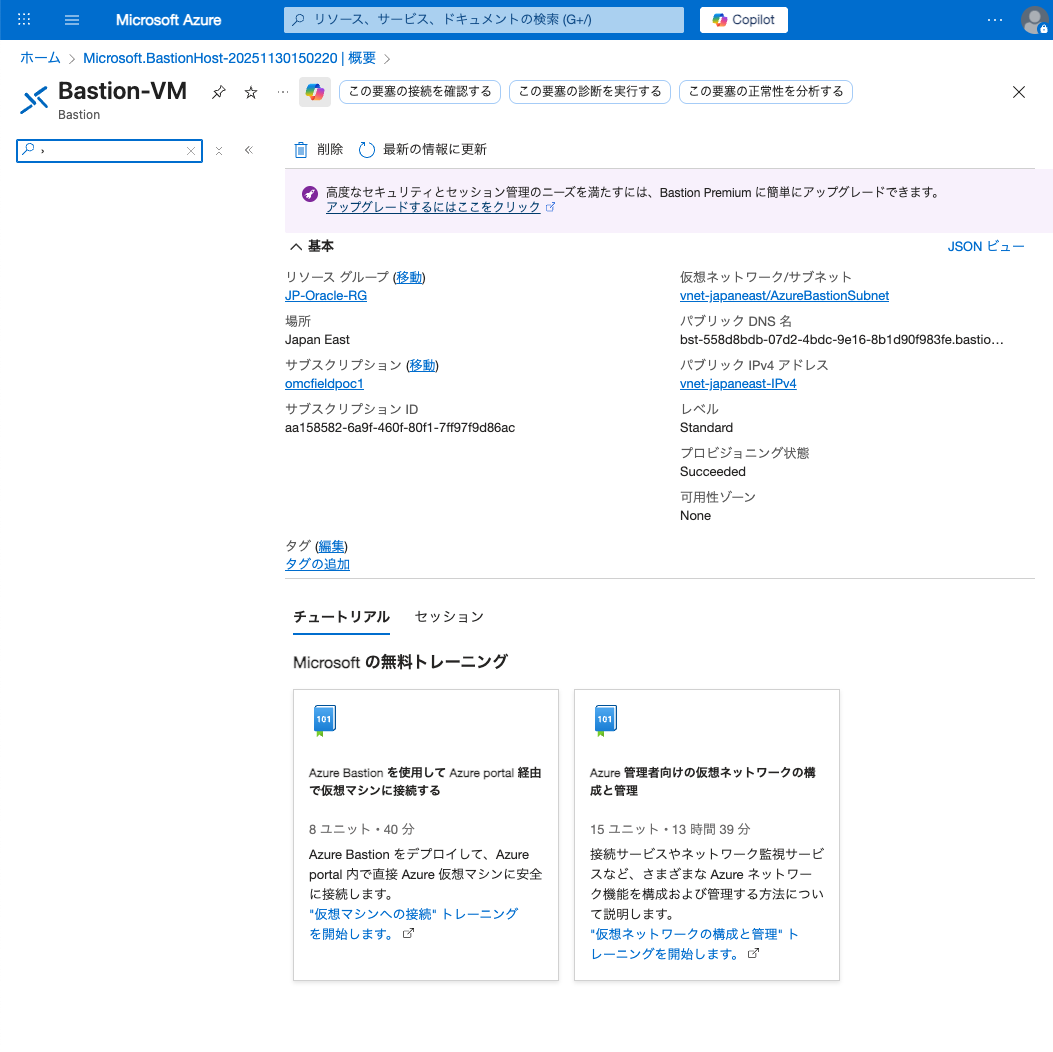Click 101 icon on Azure Bastion training card

coord(324,720)
